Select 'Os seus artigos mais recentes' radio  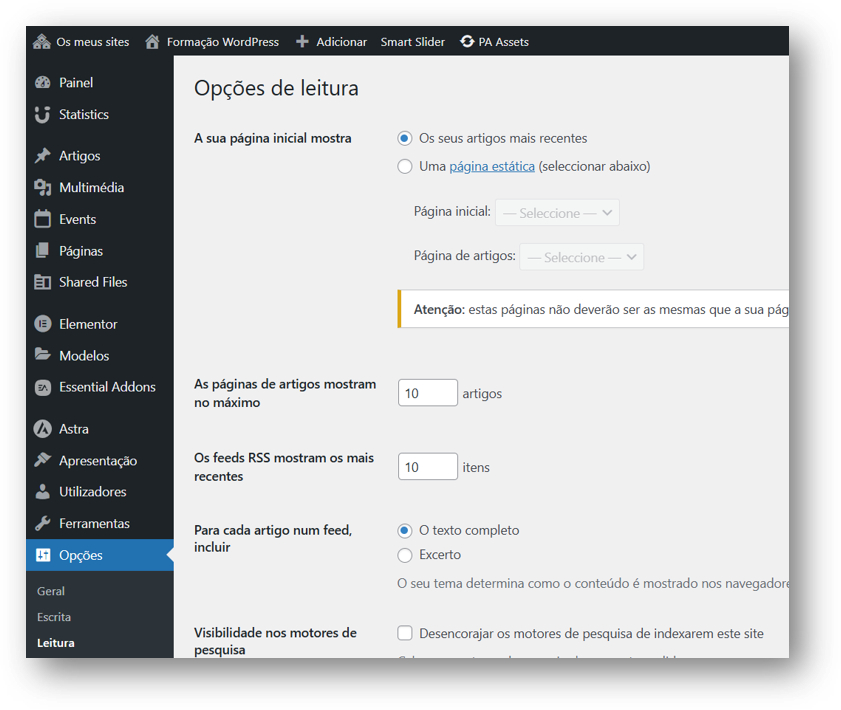click(x=404, y=138)
